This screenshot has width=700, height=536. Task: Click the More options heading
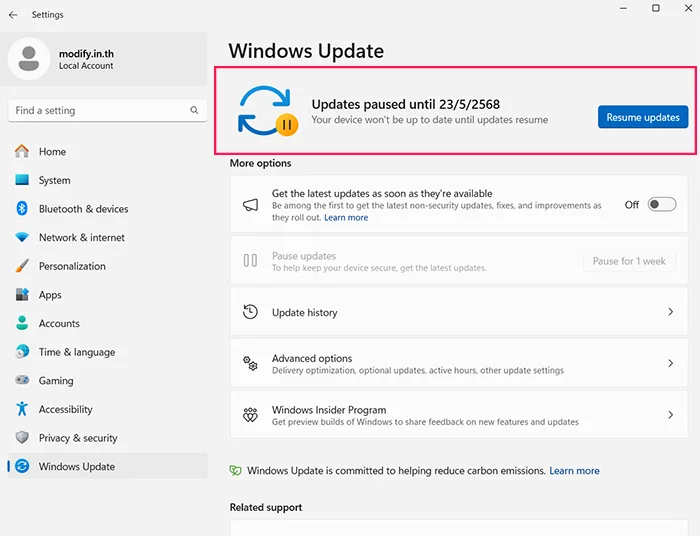point(260,163)
